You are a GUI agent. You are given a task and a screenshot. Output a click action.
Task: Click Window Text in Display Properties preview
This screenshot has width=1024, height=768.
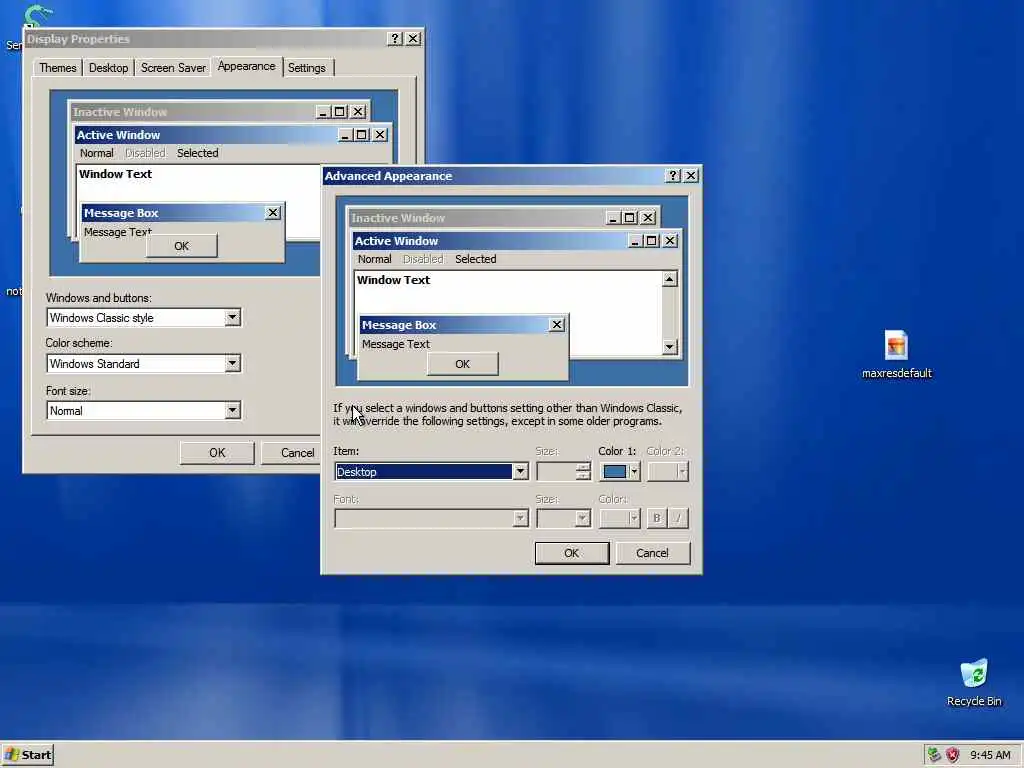tap(116, 174)
